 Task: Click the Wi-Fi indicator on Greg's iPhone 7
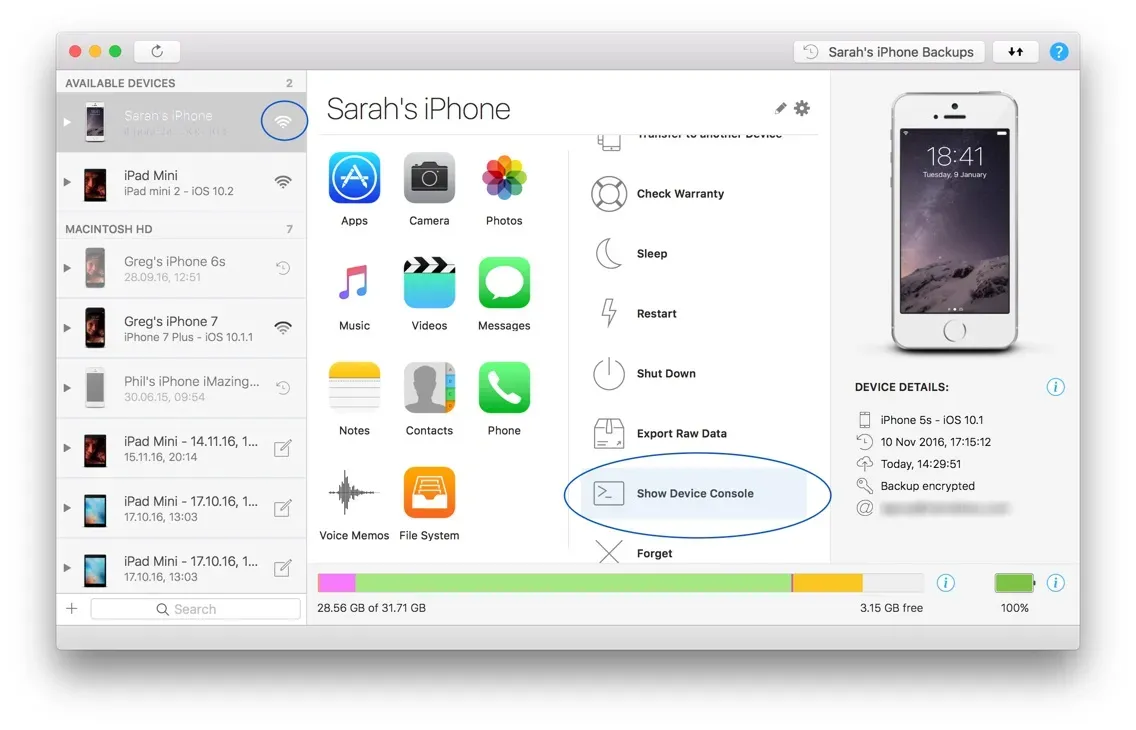(x=283, y=327)
